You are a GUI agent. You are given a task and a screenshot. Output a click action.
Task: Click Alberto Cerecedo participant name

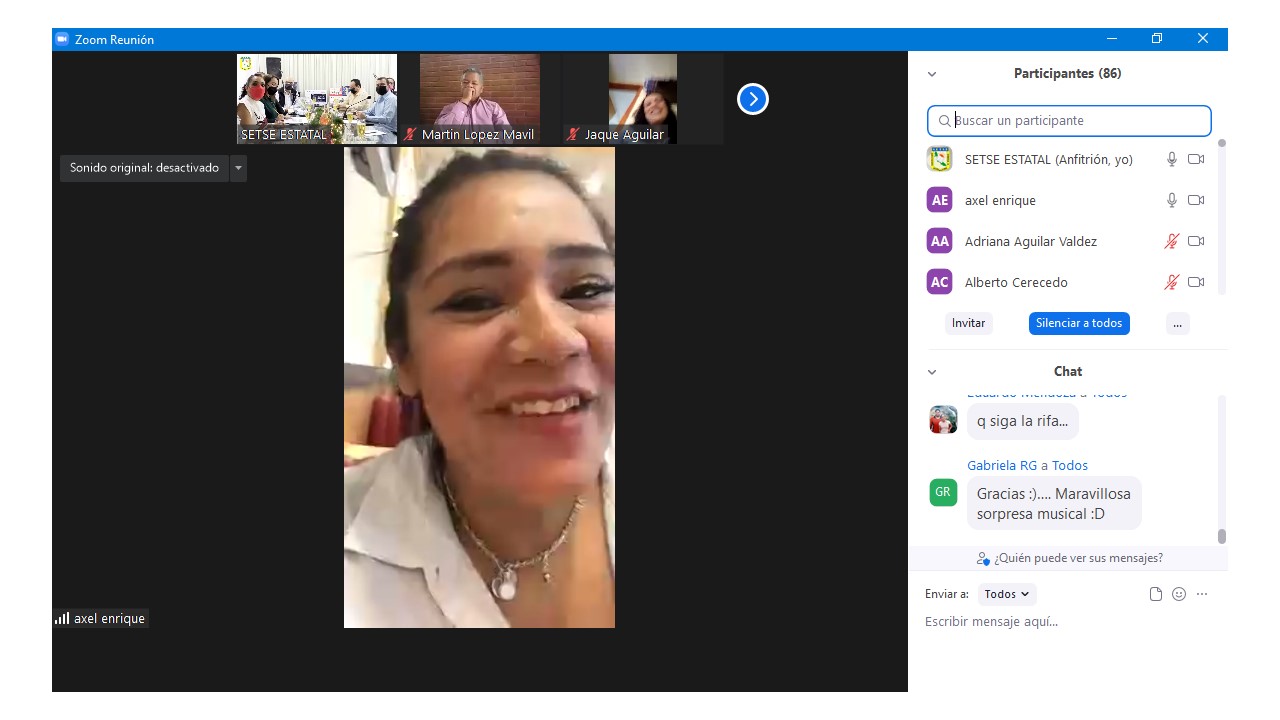(1016, 282)
